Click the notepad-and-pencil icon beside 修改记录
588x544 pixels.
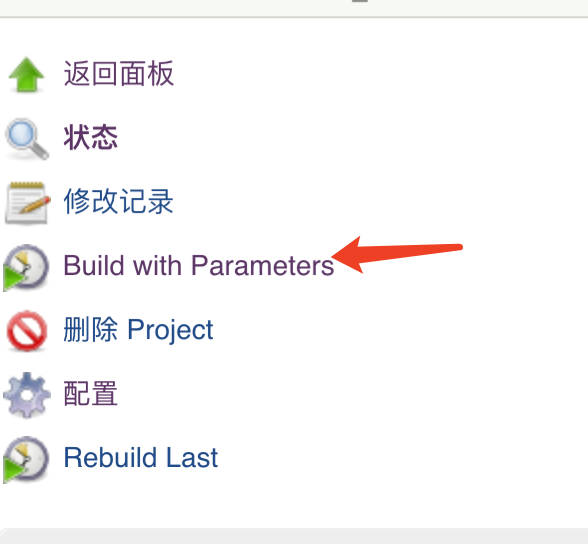tap(27, 202)
